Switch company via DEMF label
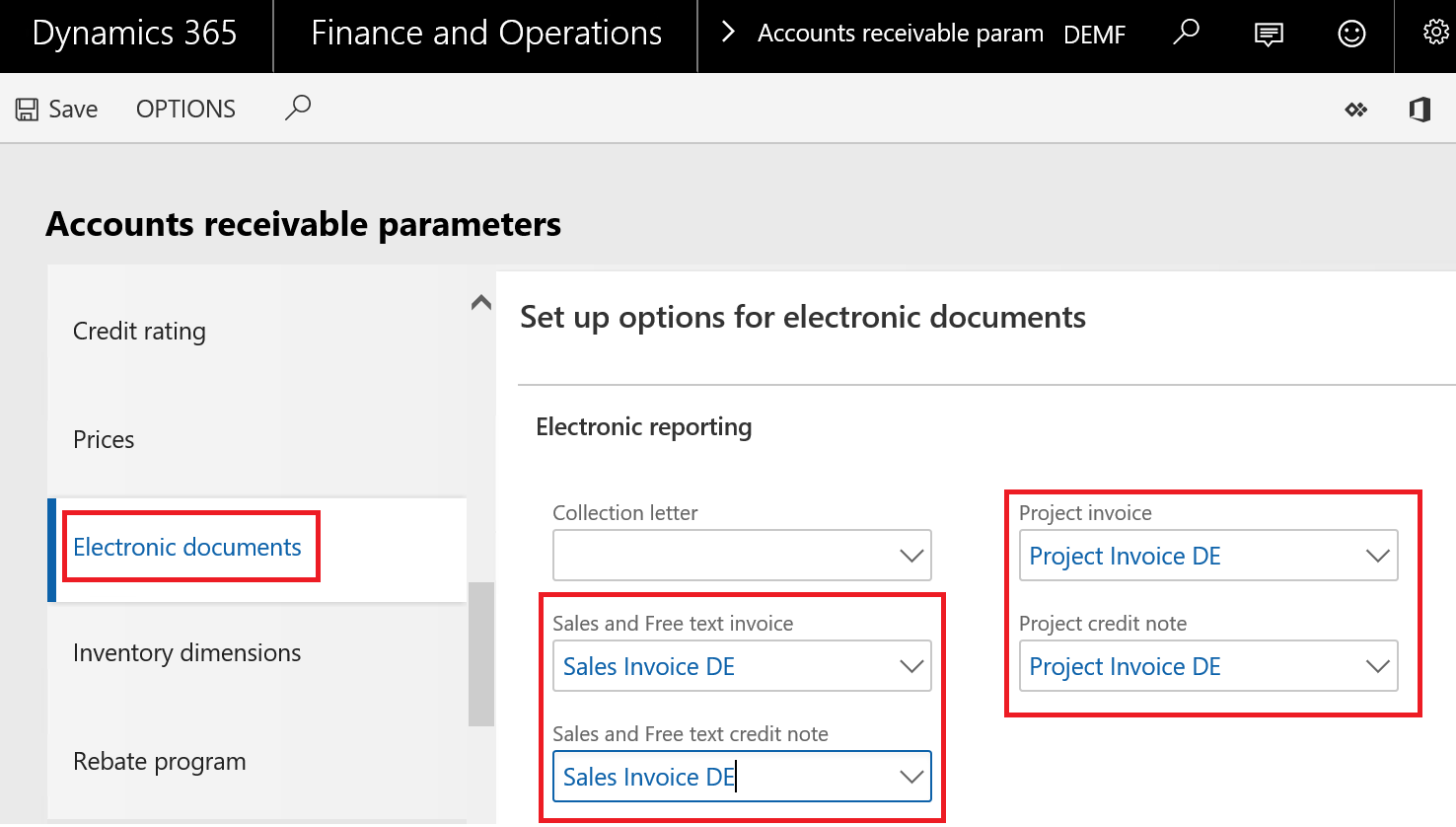 click(x=1094, y=35)
